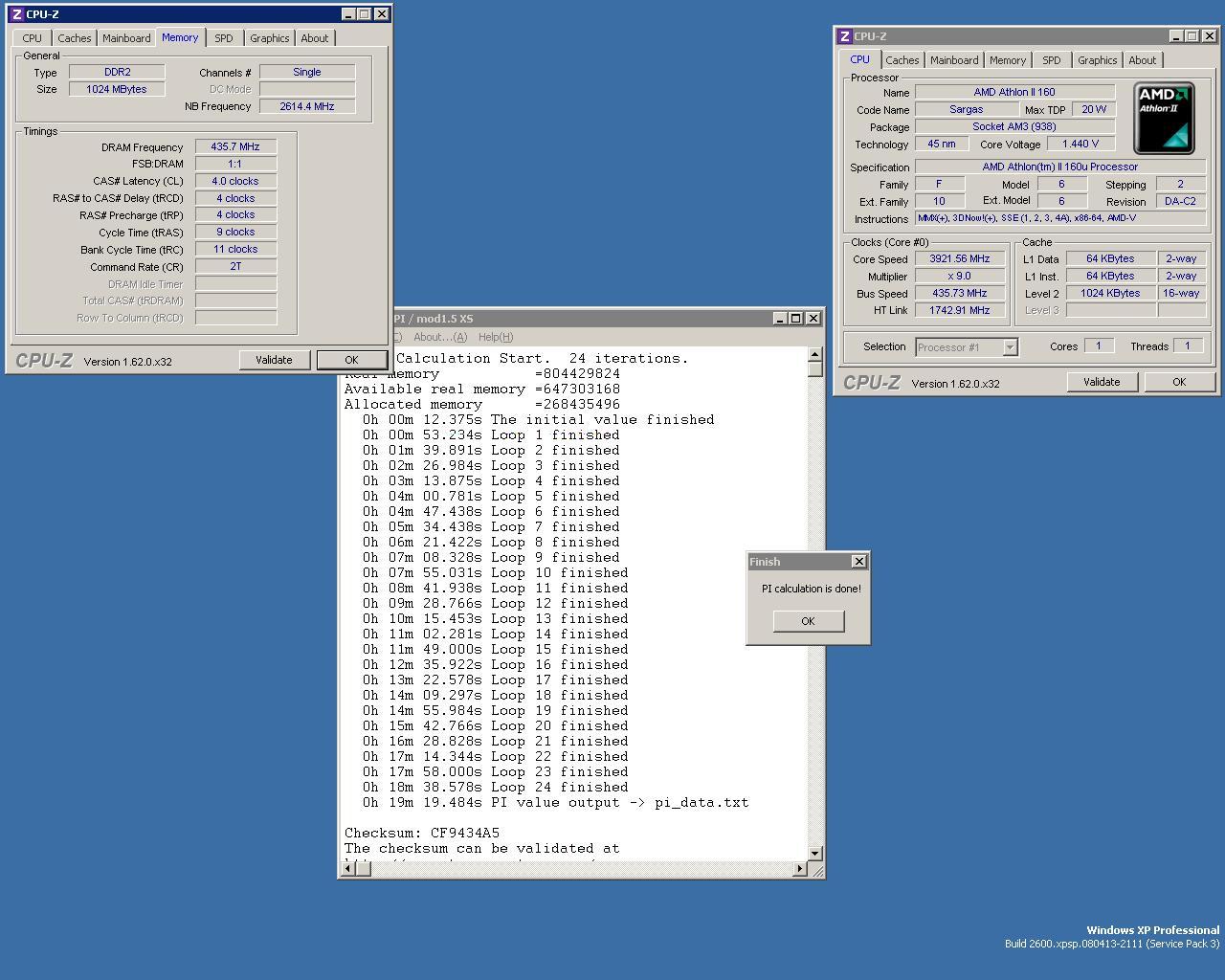Switch to the Caches tab in the Memory window
This screenshot has width=1225, height=980.
[74, 38]
